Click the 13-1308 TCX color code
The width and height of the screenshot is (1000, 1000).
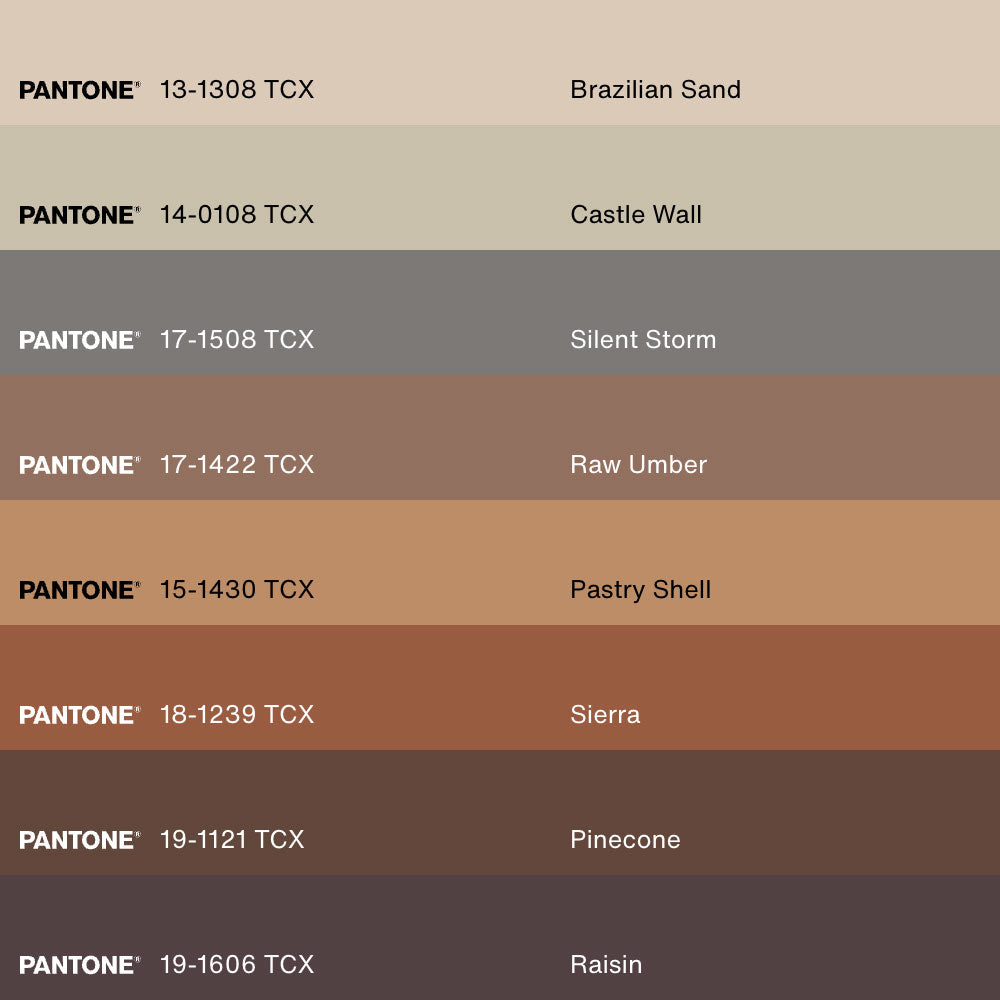click(x=237, y=90)
